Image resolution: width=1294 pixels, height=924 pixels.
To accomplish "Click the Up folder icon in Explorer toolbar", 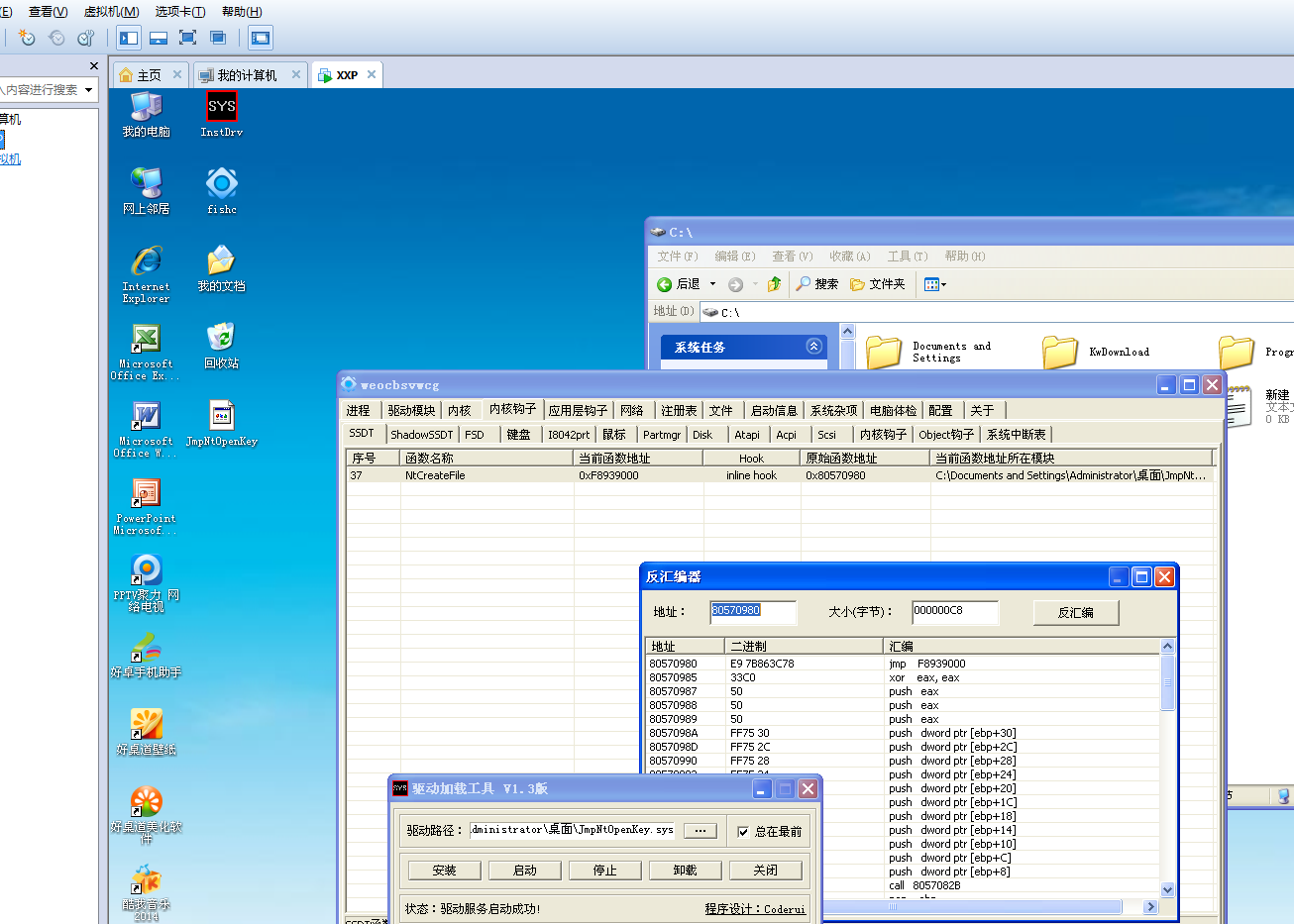I will (774, 284).
